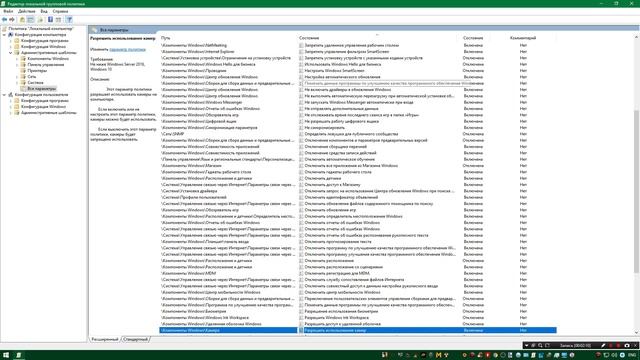Click the toolbar icon between Help and Filter

(x=58, y=20)
